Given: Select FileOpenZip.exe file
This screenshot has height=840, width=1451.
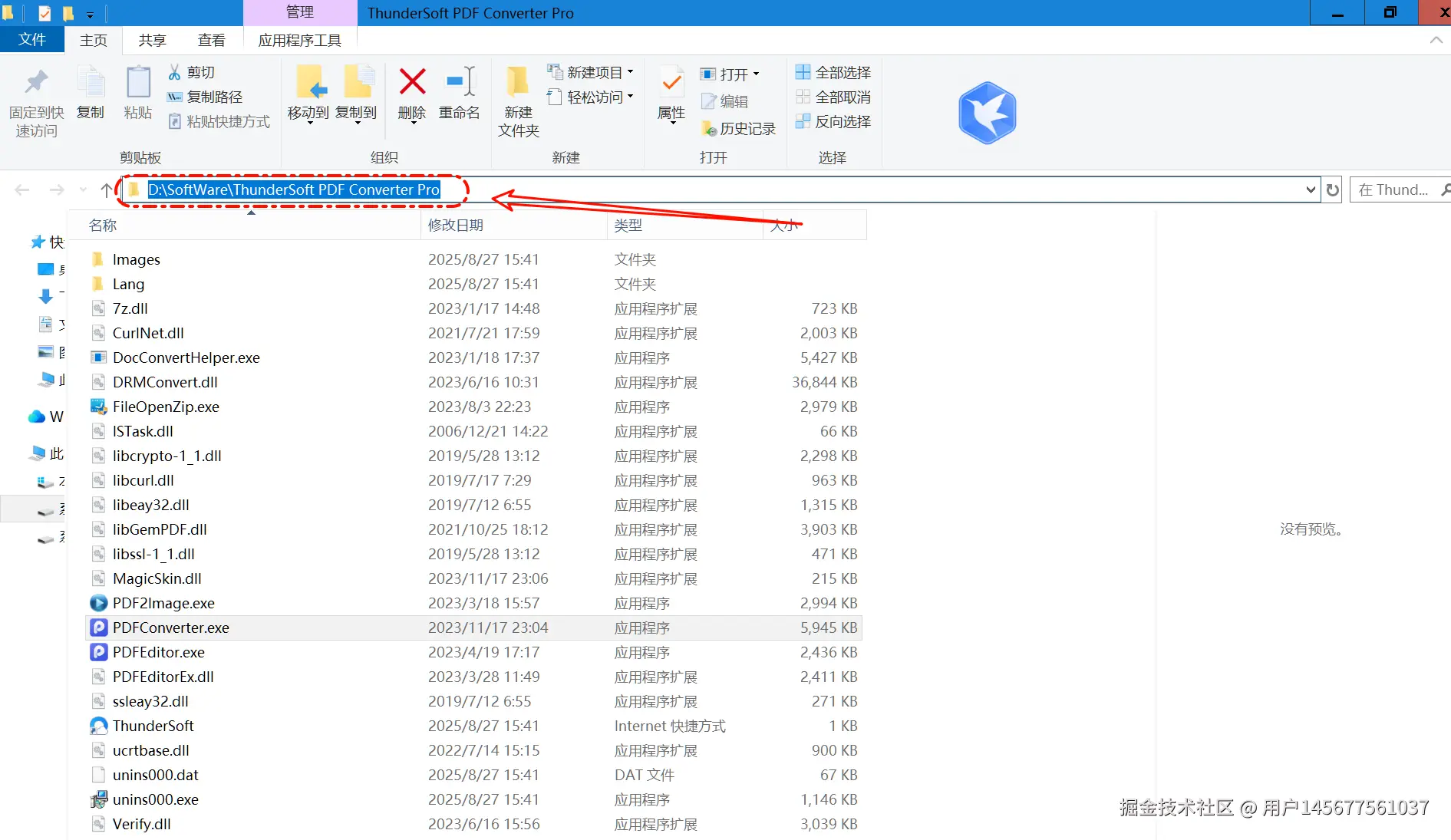Looking at the screenshot, I should click(473, 407).
